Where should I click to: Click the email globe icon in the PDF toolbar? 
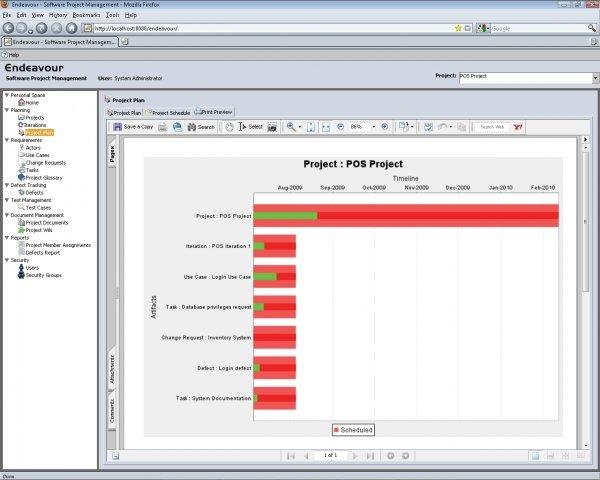pos(178,127)
